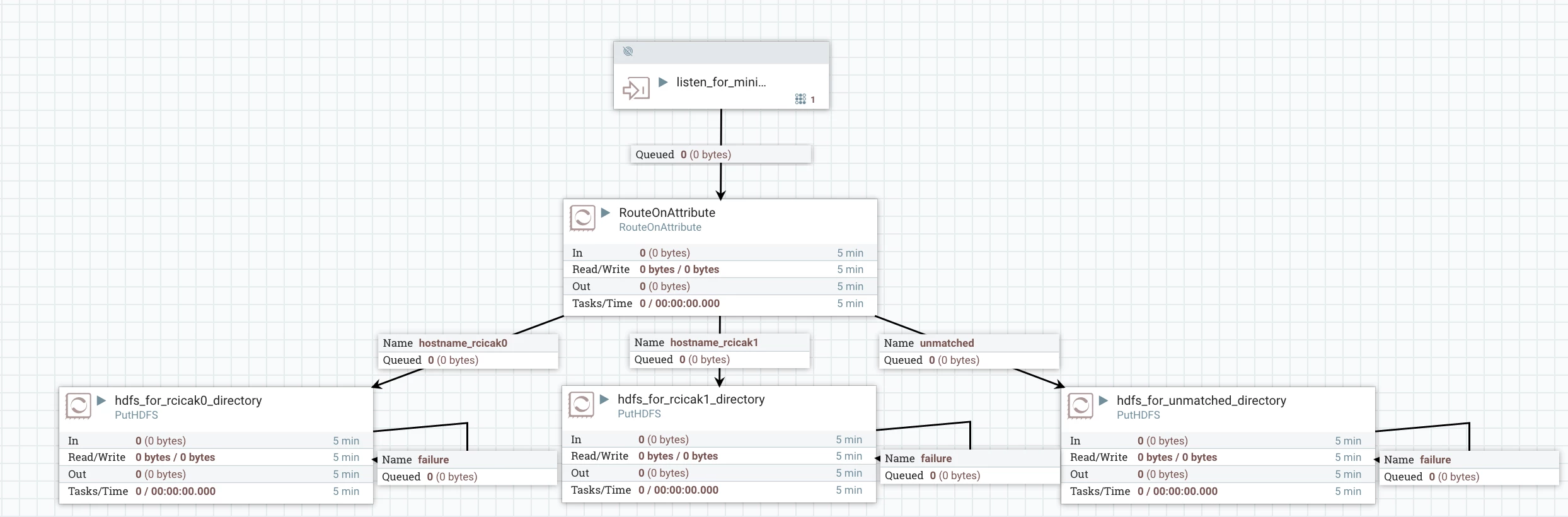Click the In row of hdfs_for_rcicak0_directory
Screen dimensions: 1568x517
(x=216, y=441)
